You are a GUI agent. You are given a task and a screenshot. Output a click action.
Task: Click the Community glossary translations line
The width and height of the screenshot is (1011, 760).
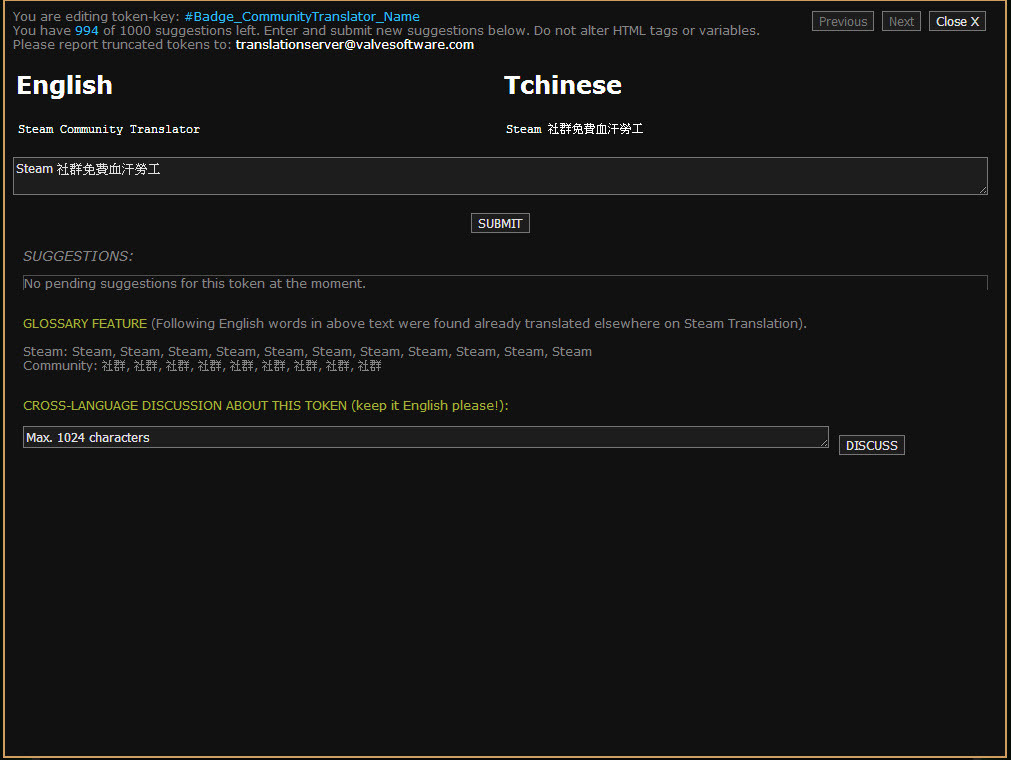click(202, 365)
